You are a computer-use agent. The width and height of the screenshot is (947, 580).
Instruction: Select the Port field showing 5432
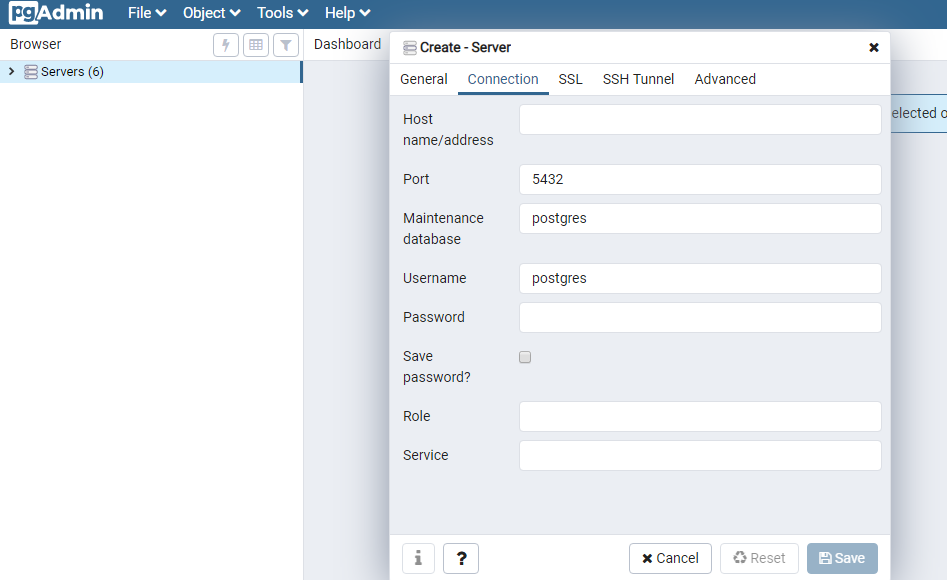pos(700,179)
